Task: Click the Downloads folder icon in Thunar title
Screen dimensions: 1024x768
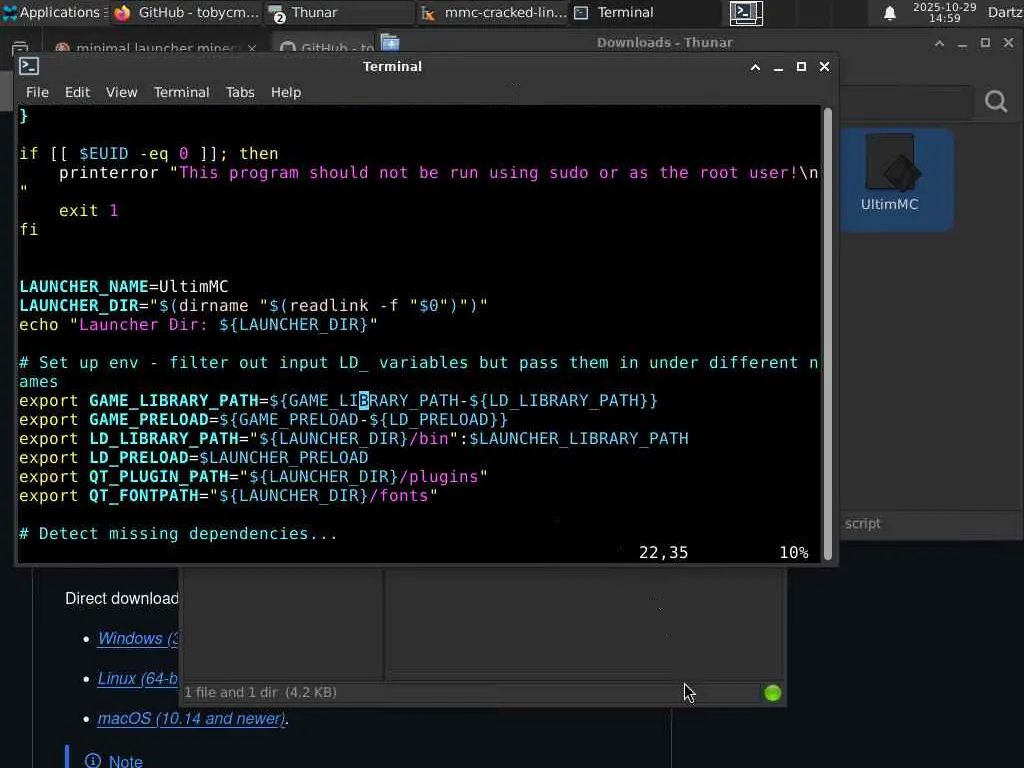Action: pyautogui.click(x=390, y=42)
